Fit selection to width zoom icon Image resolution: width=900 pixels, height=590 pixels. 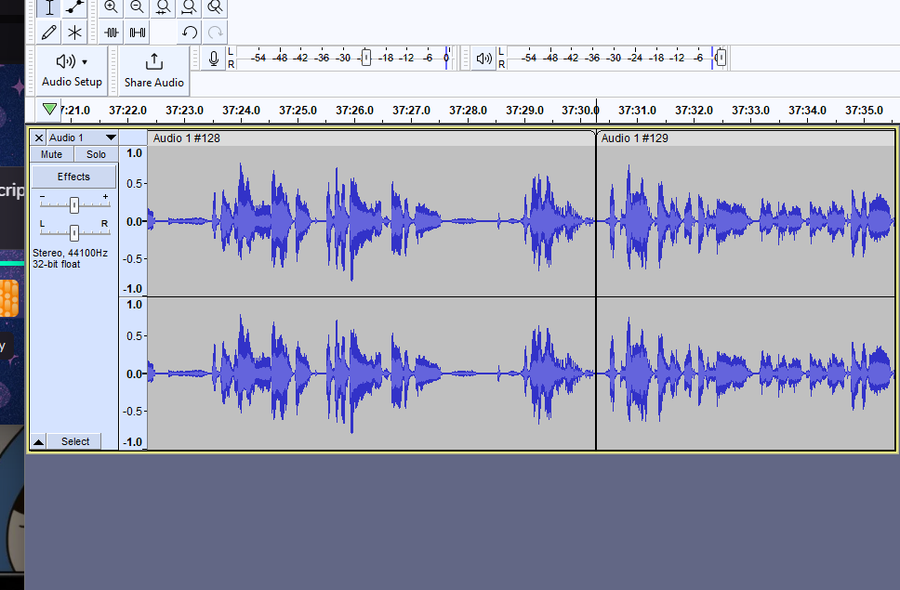click(163, 7)
